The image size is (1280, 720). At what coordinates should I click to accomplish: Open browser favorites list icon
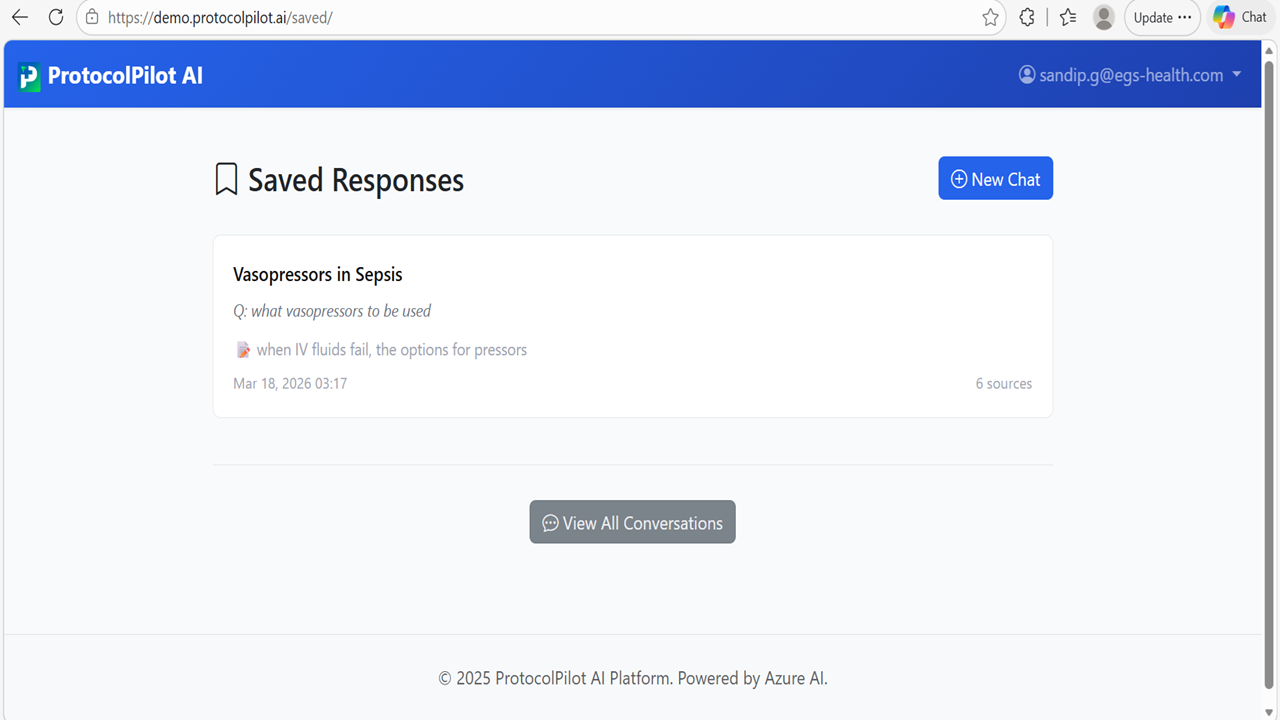1068,17
